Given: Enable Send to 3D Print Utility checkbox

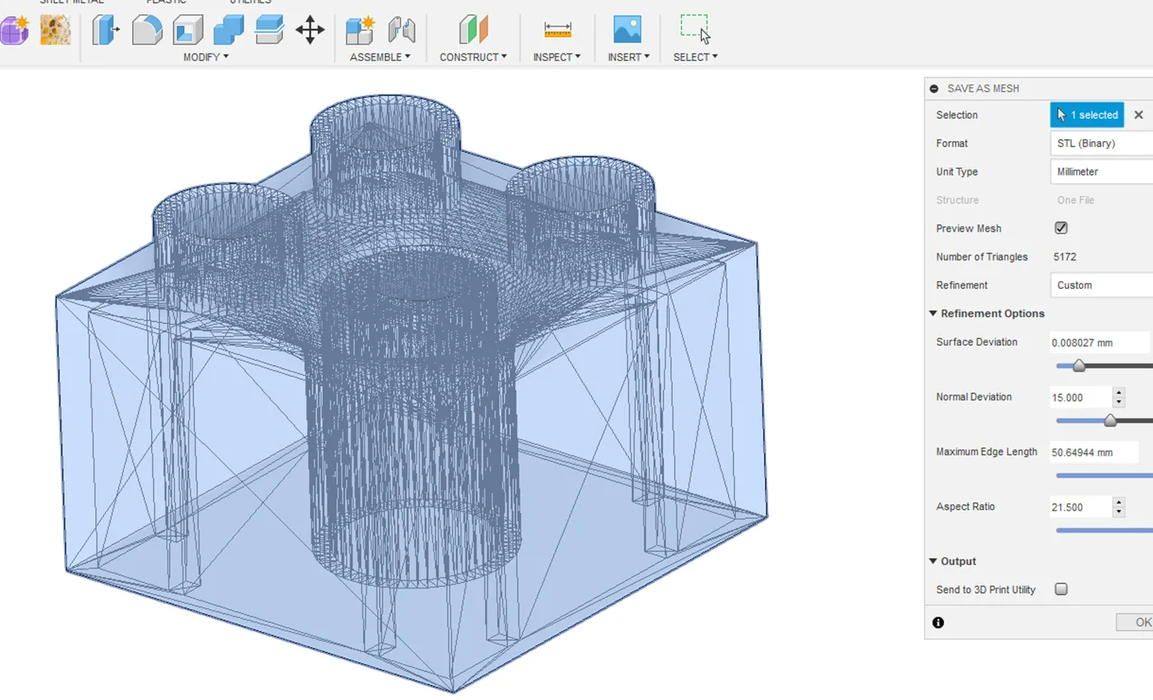Looking at the screenshot, I should click(x=1061, y=590).
